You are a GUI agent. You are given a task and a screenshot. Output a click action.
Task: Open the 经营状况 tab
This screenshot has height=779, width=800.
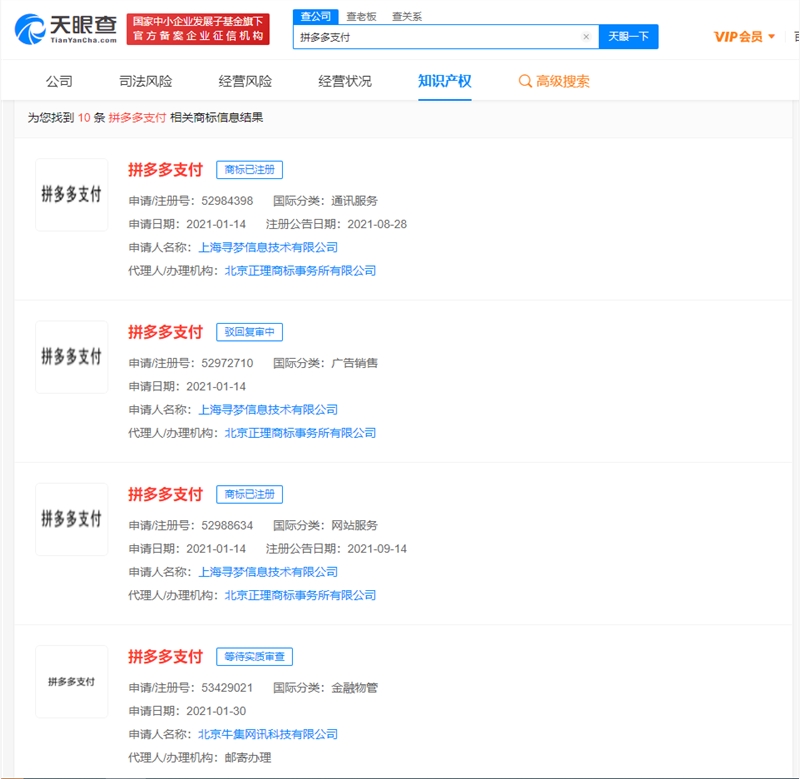[x=345, y=81]
